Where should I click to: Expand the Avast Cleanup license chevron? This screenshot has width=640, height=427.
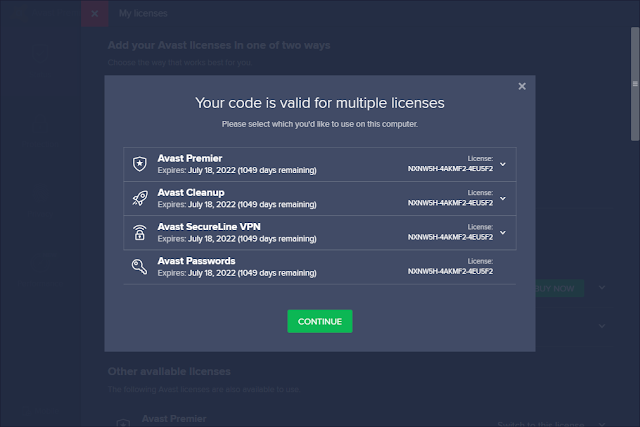[502, 198]
